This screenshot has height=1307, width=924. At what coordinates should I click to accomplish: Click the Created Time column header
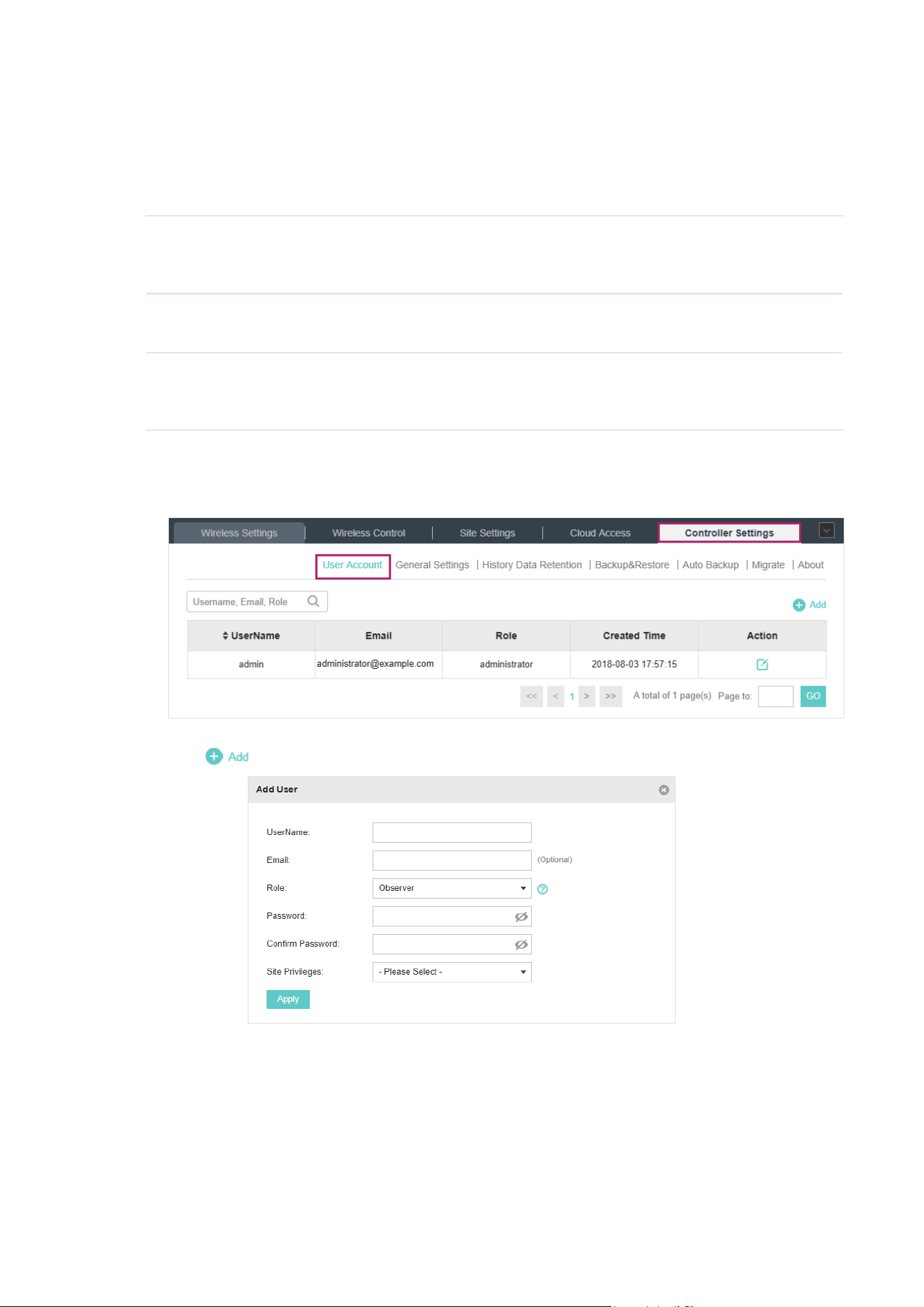[634, 635]
